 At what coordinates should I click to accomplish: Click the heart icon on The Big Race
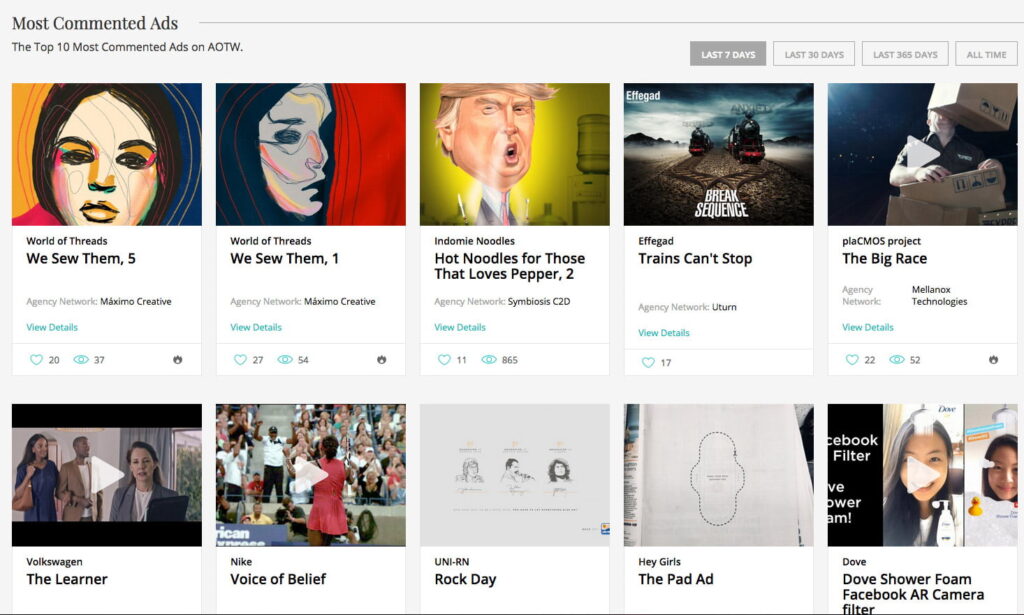[x=853, y=360]
